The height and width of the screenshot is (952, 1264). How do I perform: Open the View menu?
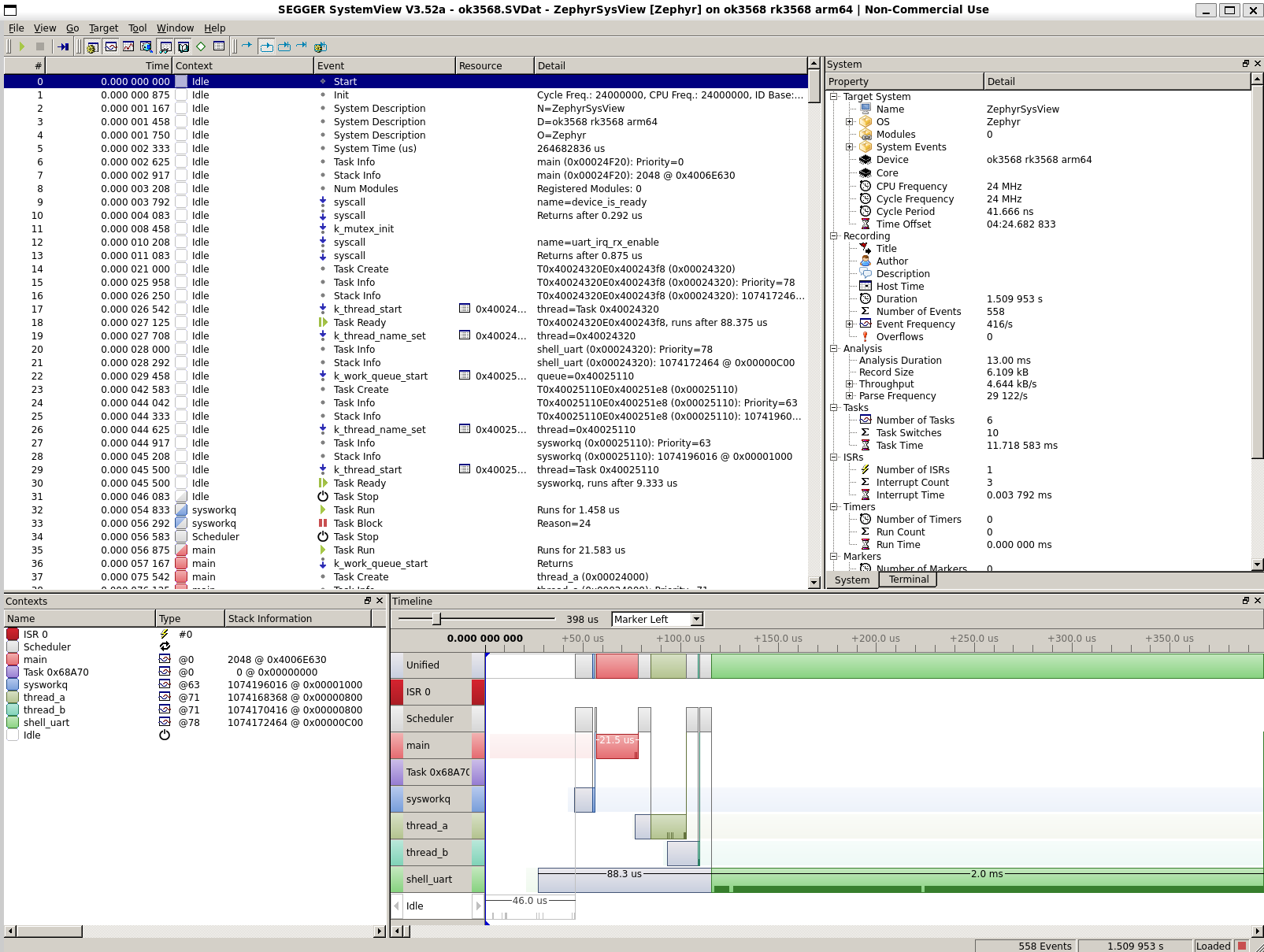pos(45,28)
